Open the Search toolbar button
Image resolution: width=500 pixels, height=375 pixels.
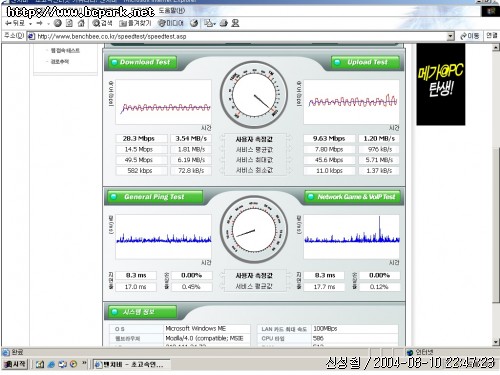pyautogui.click(x=102, y=23)
